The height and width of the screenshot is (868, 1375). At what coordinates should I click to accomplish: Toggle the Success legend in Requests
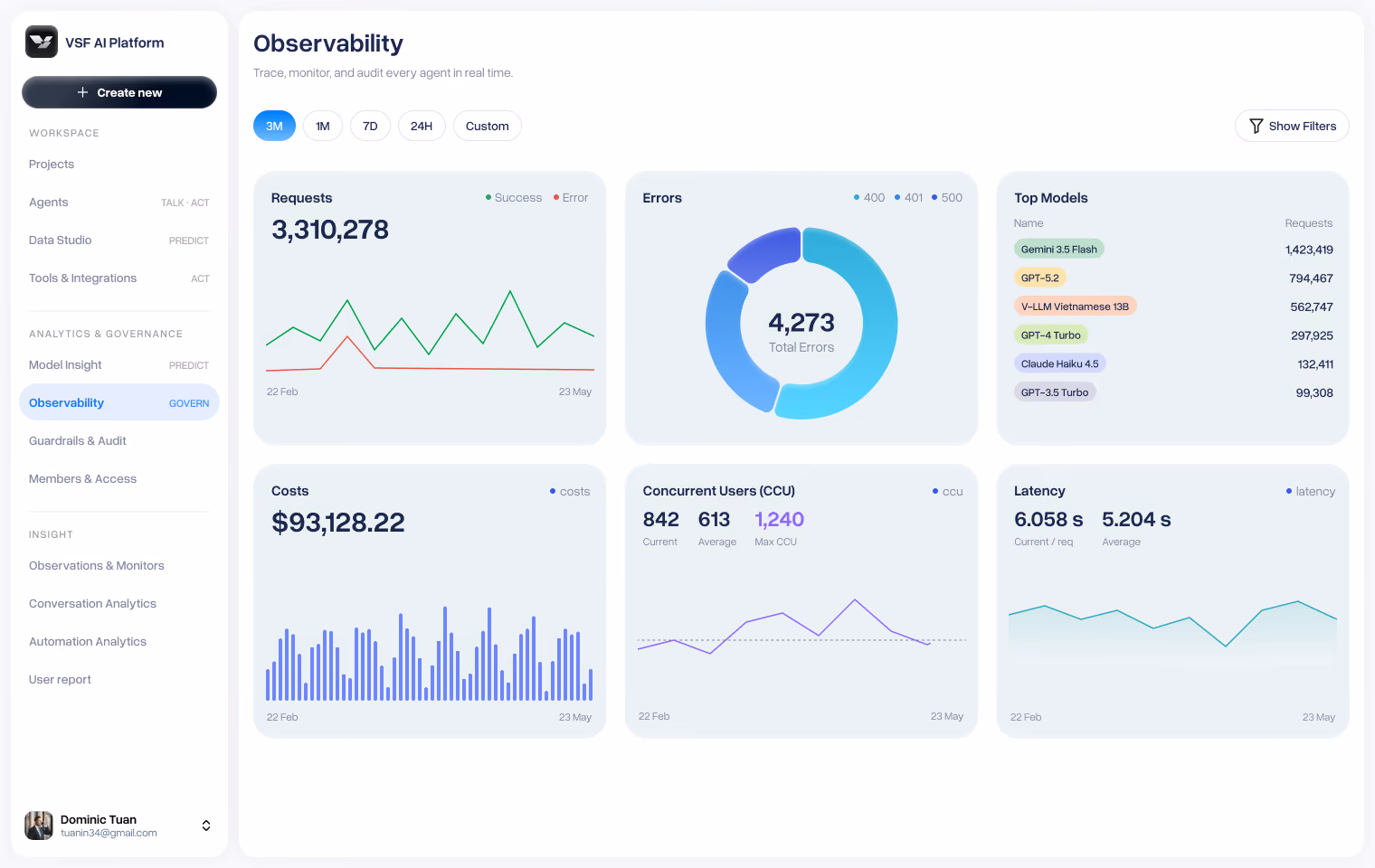pyautogui.click(x=514, y=197)
